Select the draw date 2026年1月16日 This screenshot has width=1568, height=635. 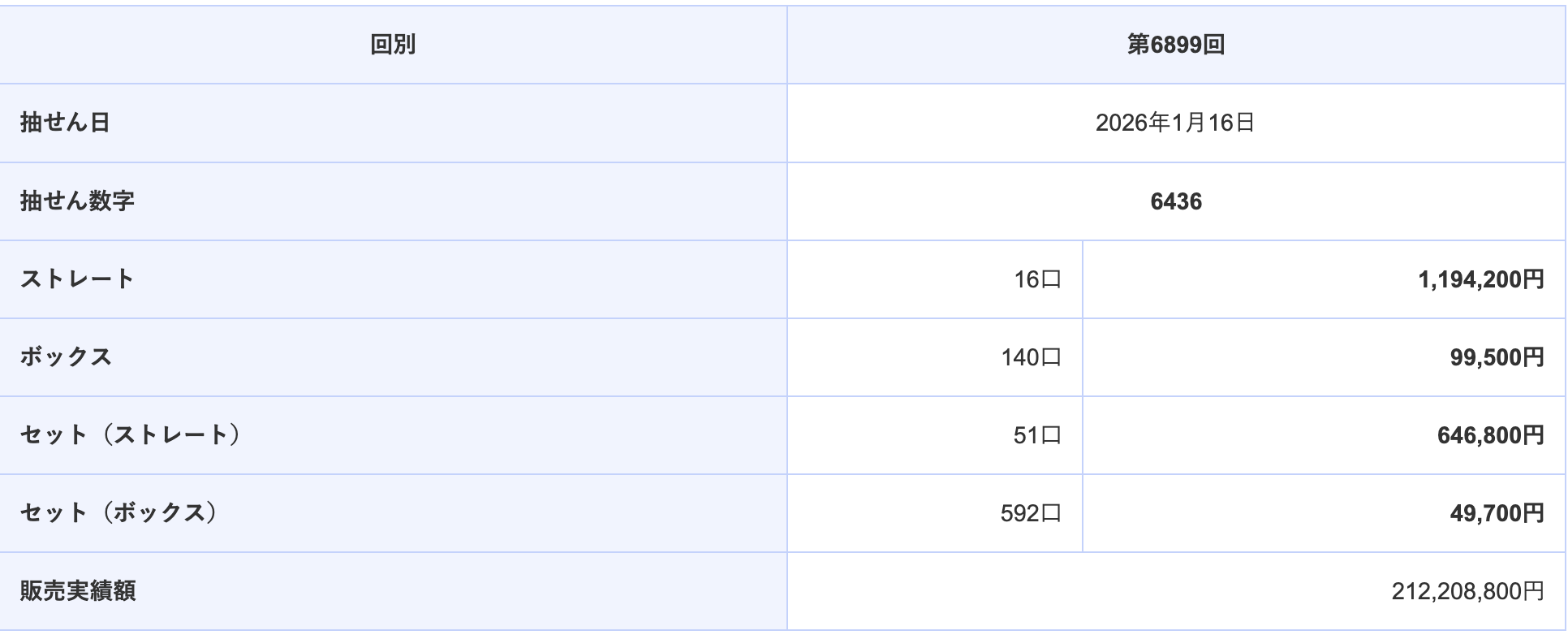[1175, 123]
